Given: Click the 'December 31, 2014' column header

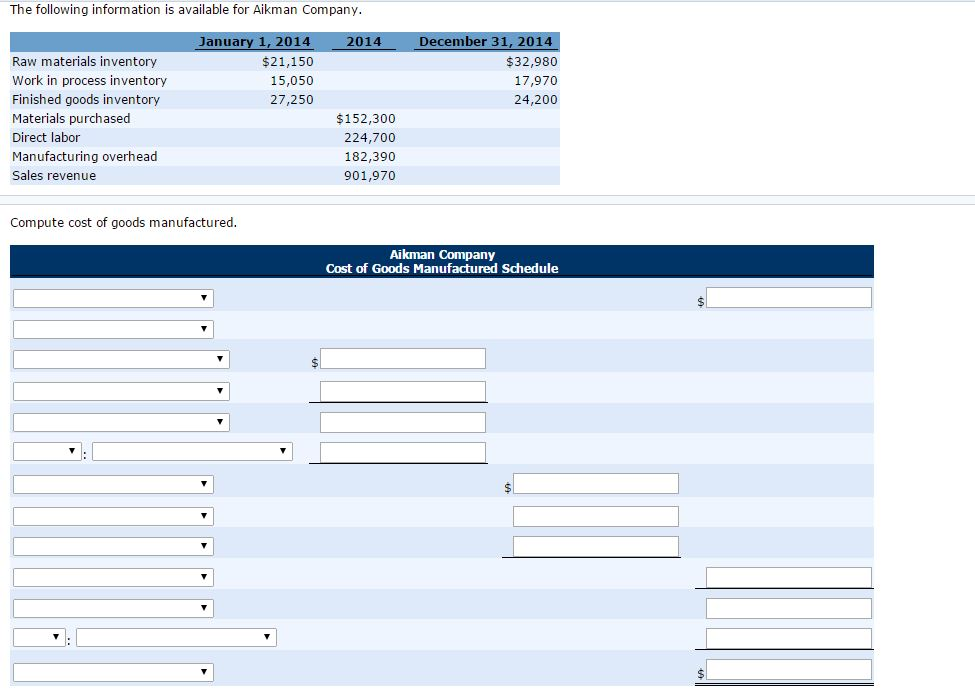Looking at the screenshot, I should click(486, 42).
